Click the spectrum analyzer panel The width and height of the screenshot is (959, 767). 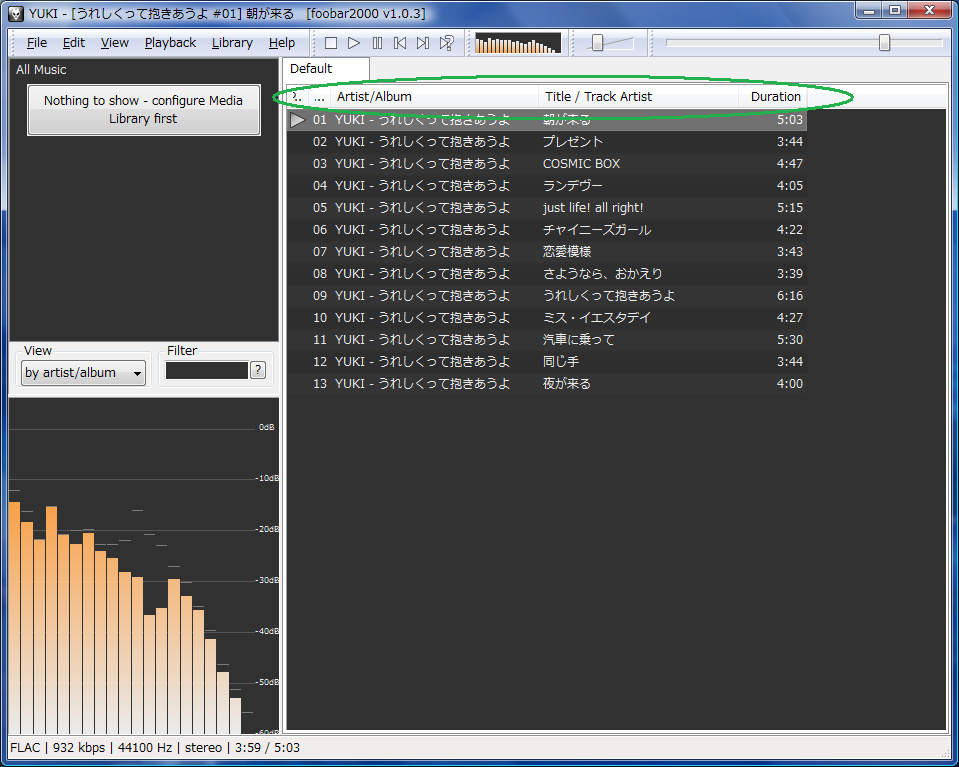[144, 566]
